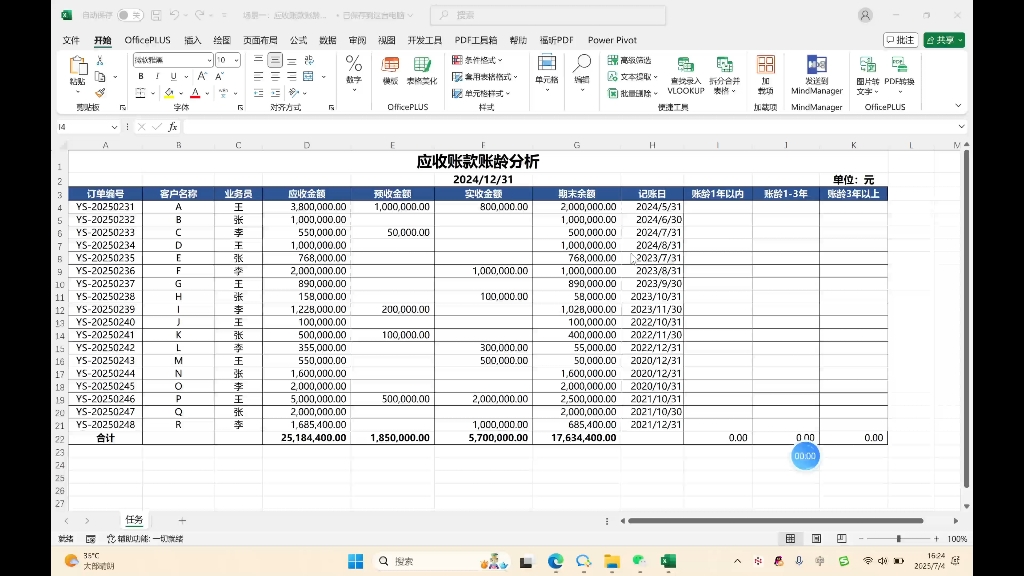
Task: Save the workbook from the title bar
Action: 156,15
